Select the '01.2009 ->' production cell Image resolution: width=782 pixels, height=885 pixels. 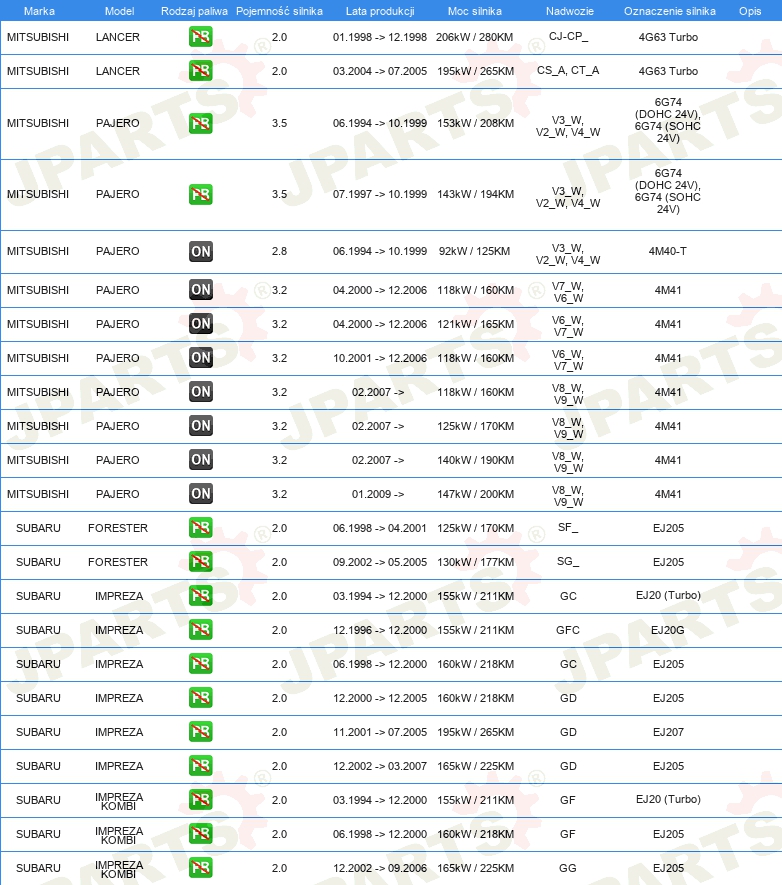click(x=378, y=494)
